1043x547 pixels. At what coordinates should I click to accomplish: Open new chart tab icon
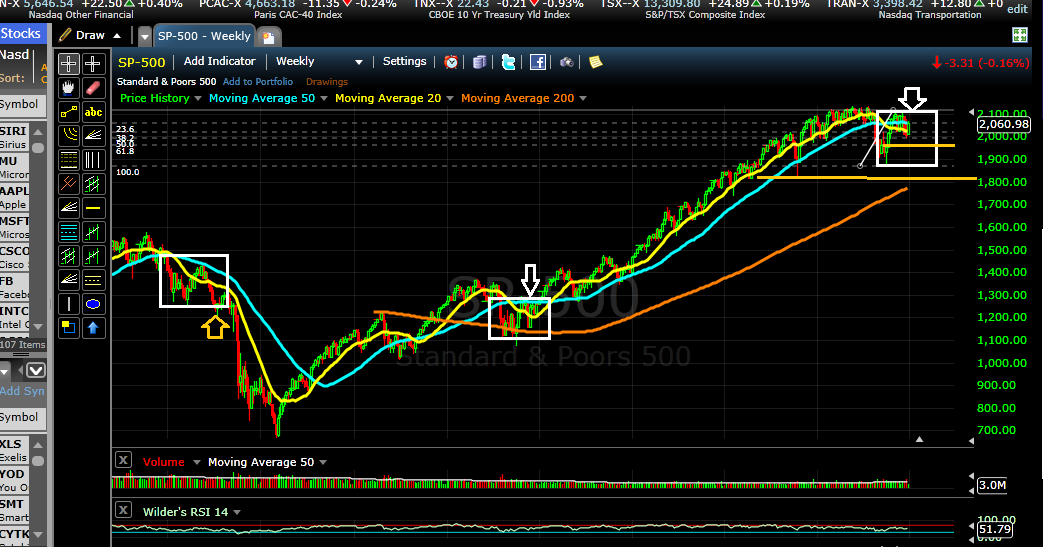pyautogui.click(x=268, y=37)
